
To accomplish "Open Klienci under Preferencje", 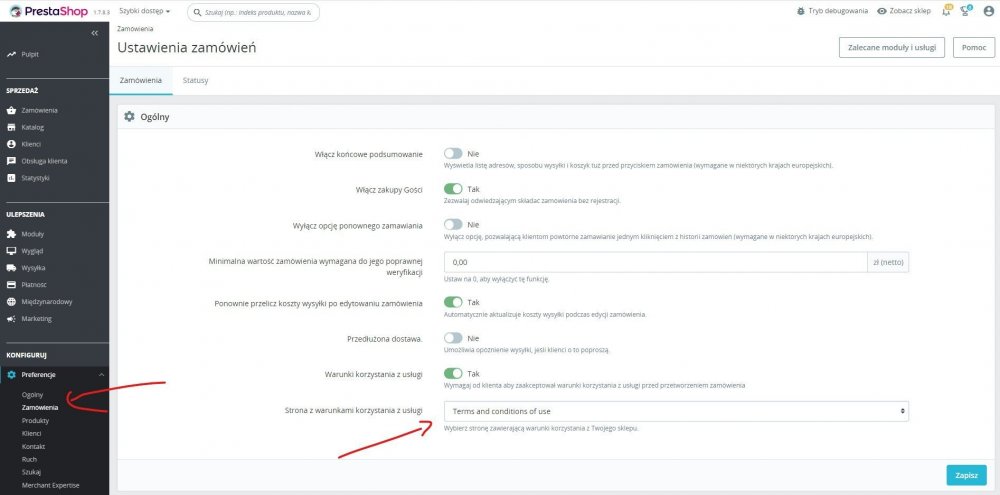I will [x=31, y=434].
